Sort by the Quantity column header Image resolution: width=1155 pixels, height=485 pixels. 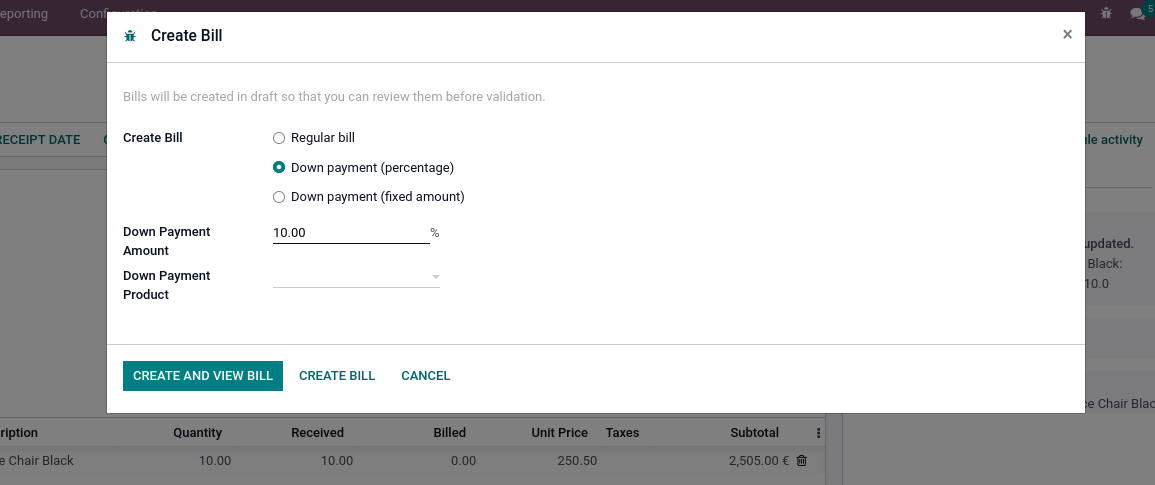coord(197,433)
